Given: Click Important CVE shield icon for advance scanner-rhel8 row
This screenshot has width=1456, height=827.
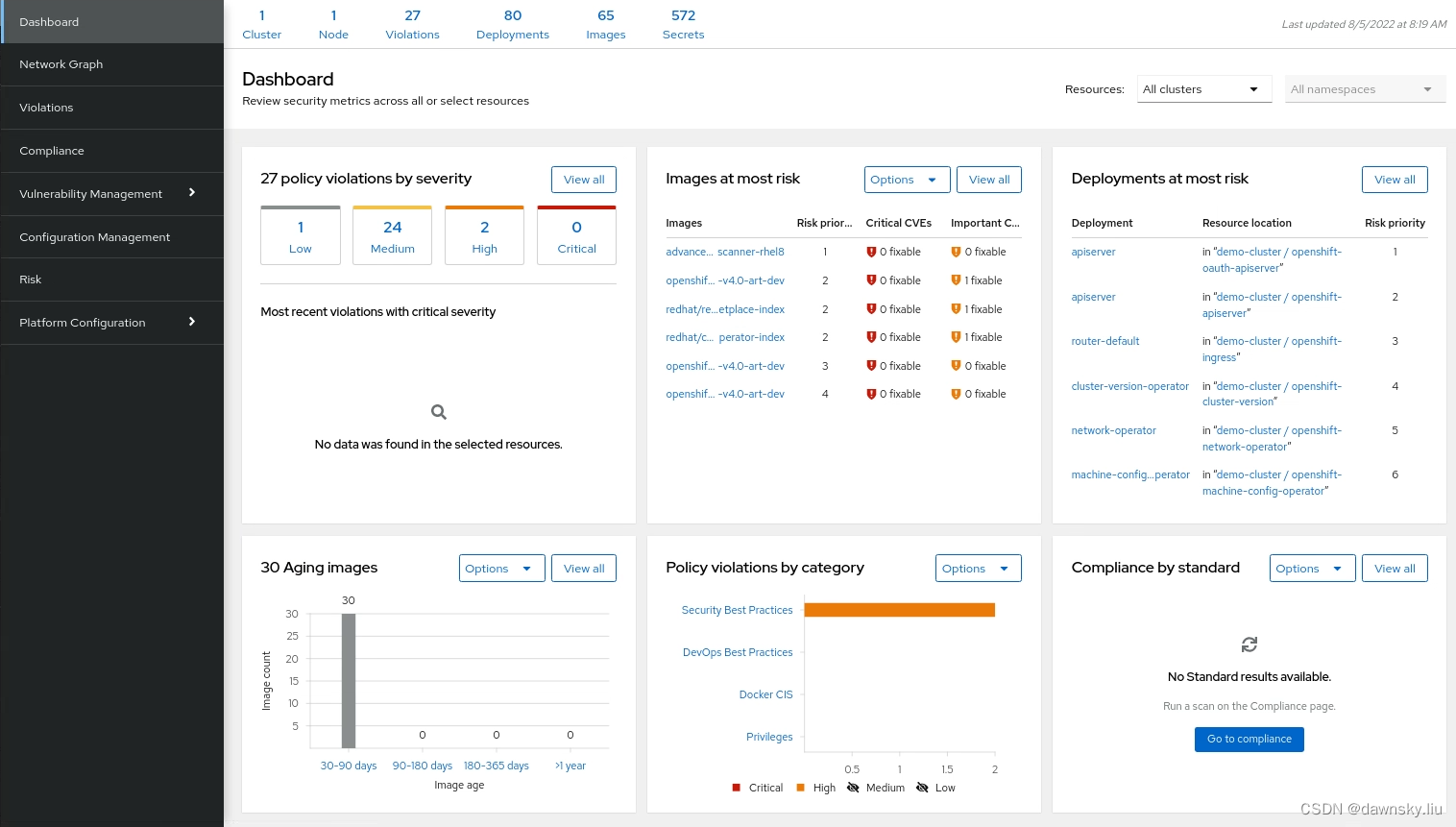Looking at the screenshot, I should coord(956,252).
